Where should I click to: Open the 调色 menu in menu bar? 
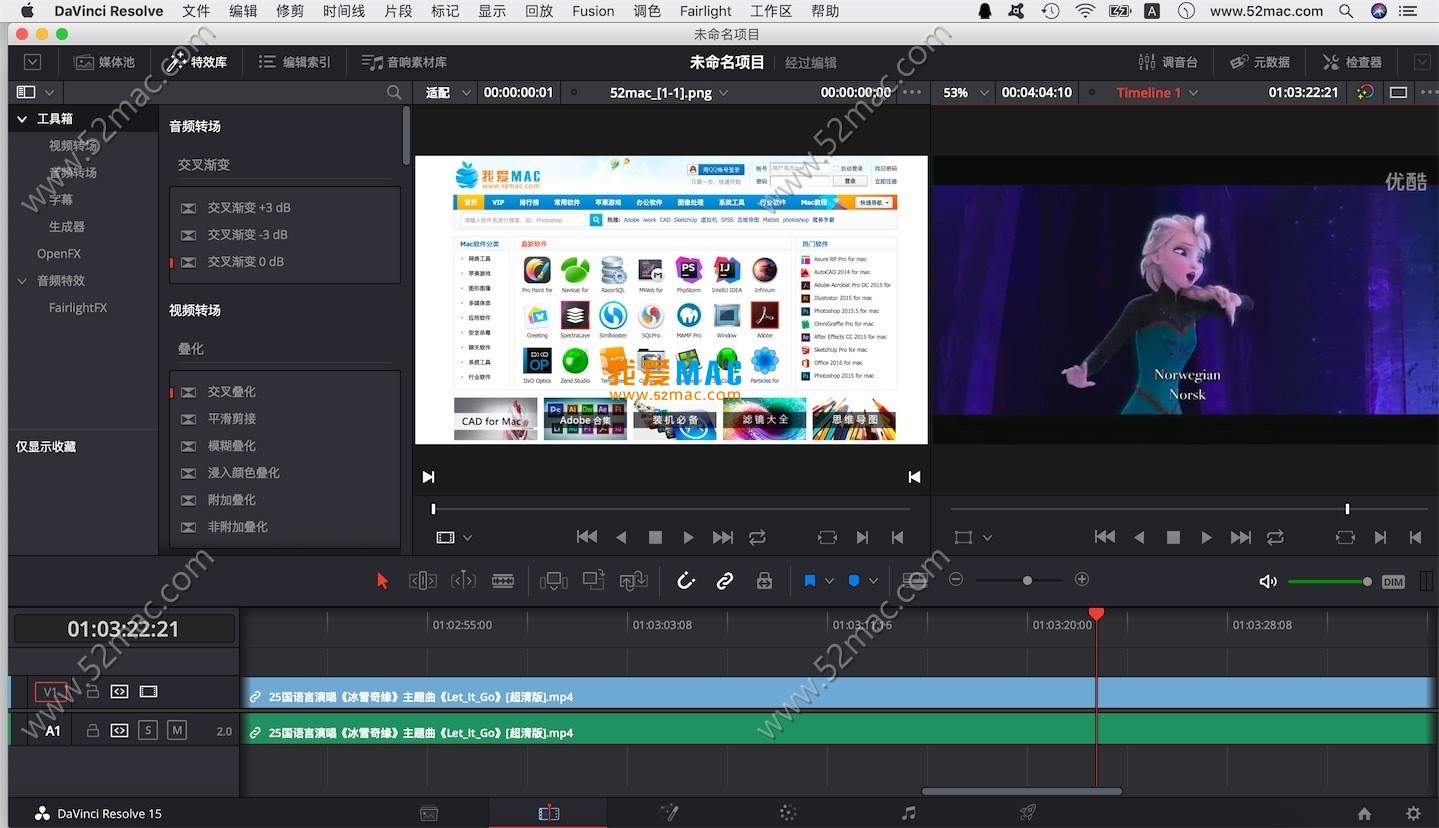click(647, 11)
